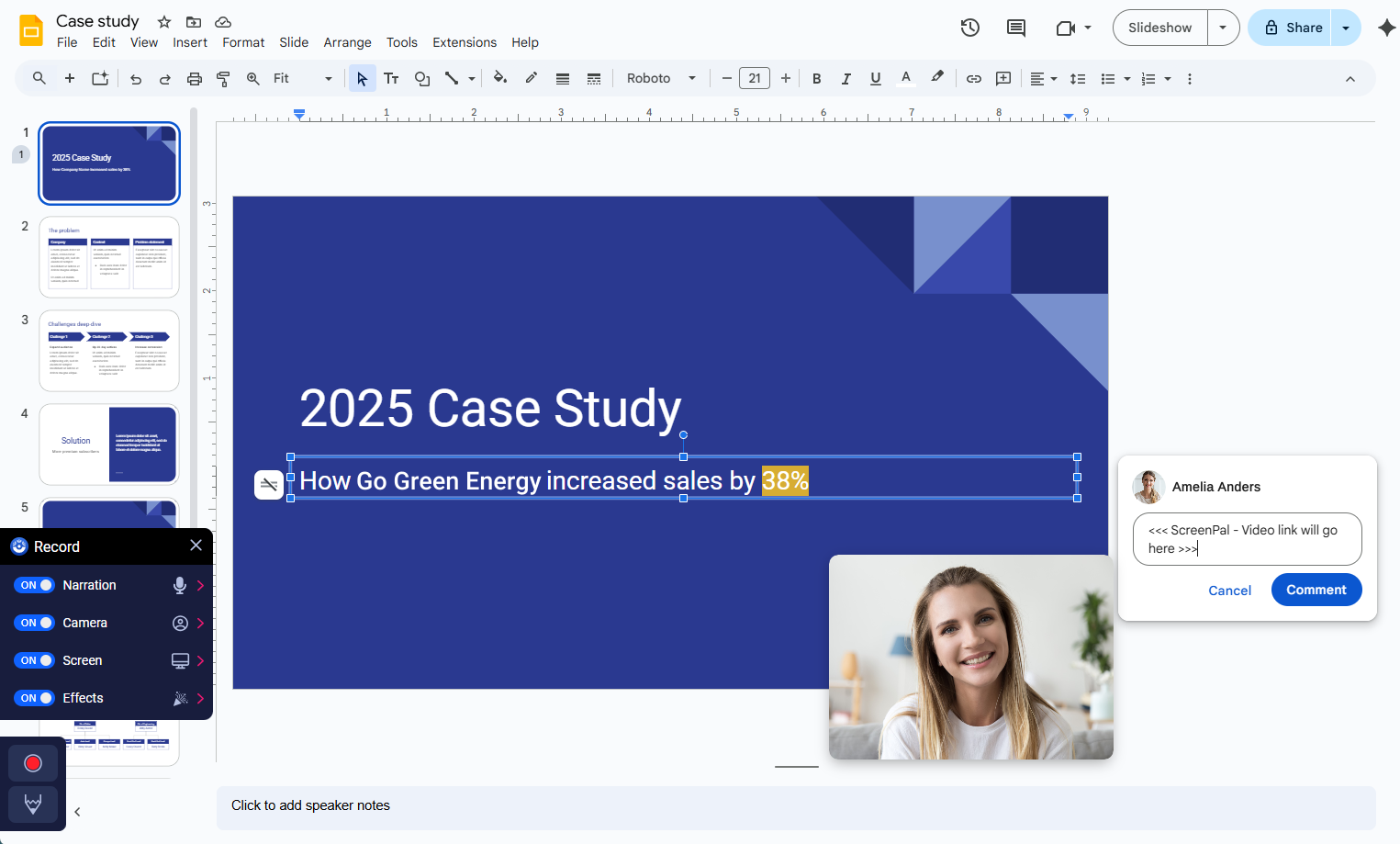Viewport: 1400px width, 844px height.
Task: Post with the Comment button
Action: tap(1316, 590)
